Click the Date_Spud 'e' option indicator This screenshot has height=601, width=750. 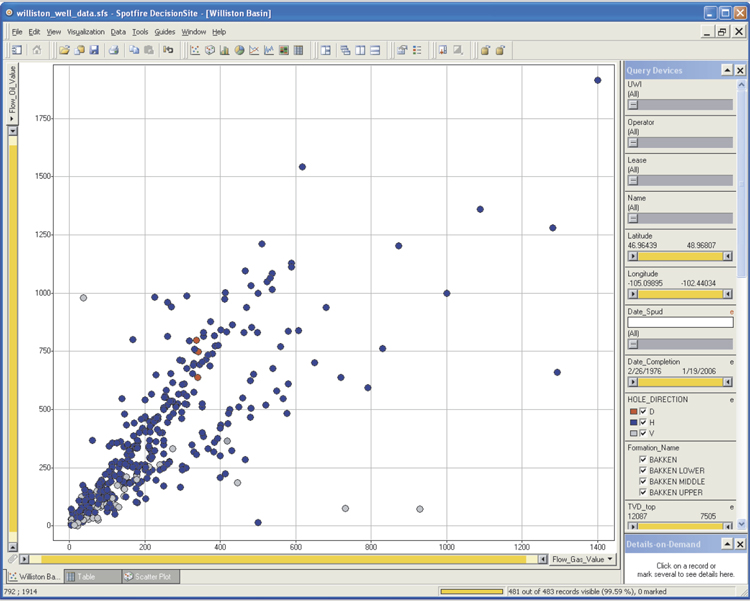point(732,312)
